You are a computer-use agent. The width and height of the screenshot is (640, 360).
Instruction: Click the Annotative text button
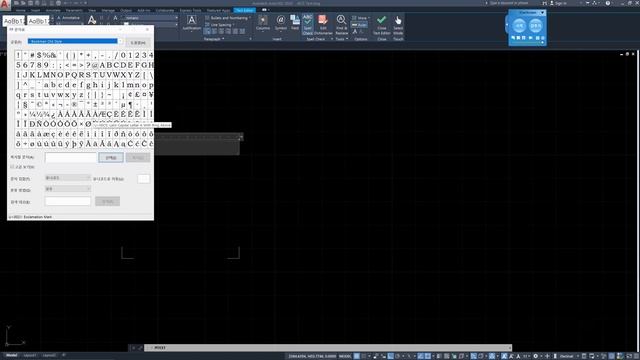point(69,18)
